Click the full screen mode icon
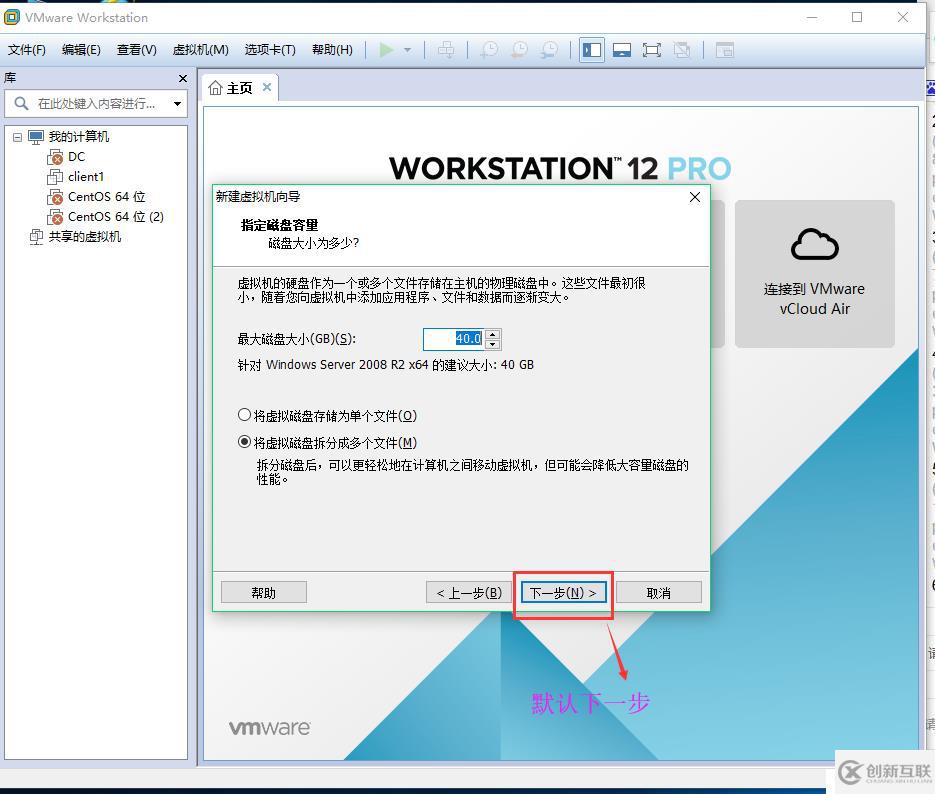Viewport: 935px width, 794px height. click(x=652, y=50)
